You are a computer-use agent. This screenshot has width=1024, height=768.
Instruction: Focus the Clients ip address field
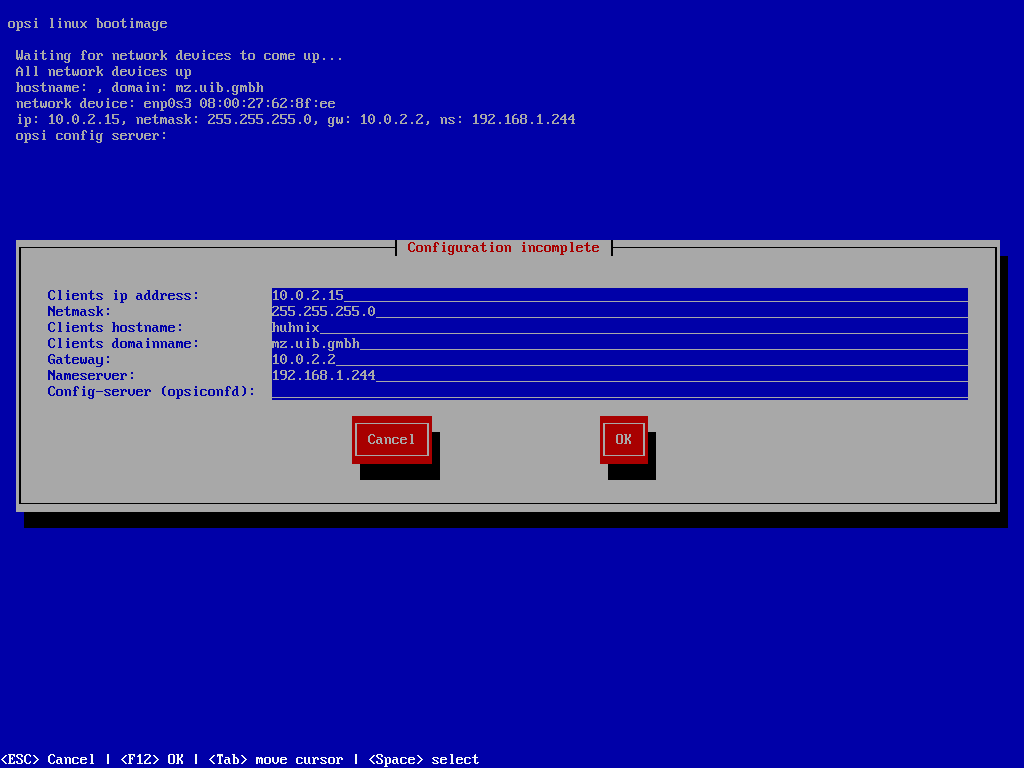620,295
